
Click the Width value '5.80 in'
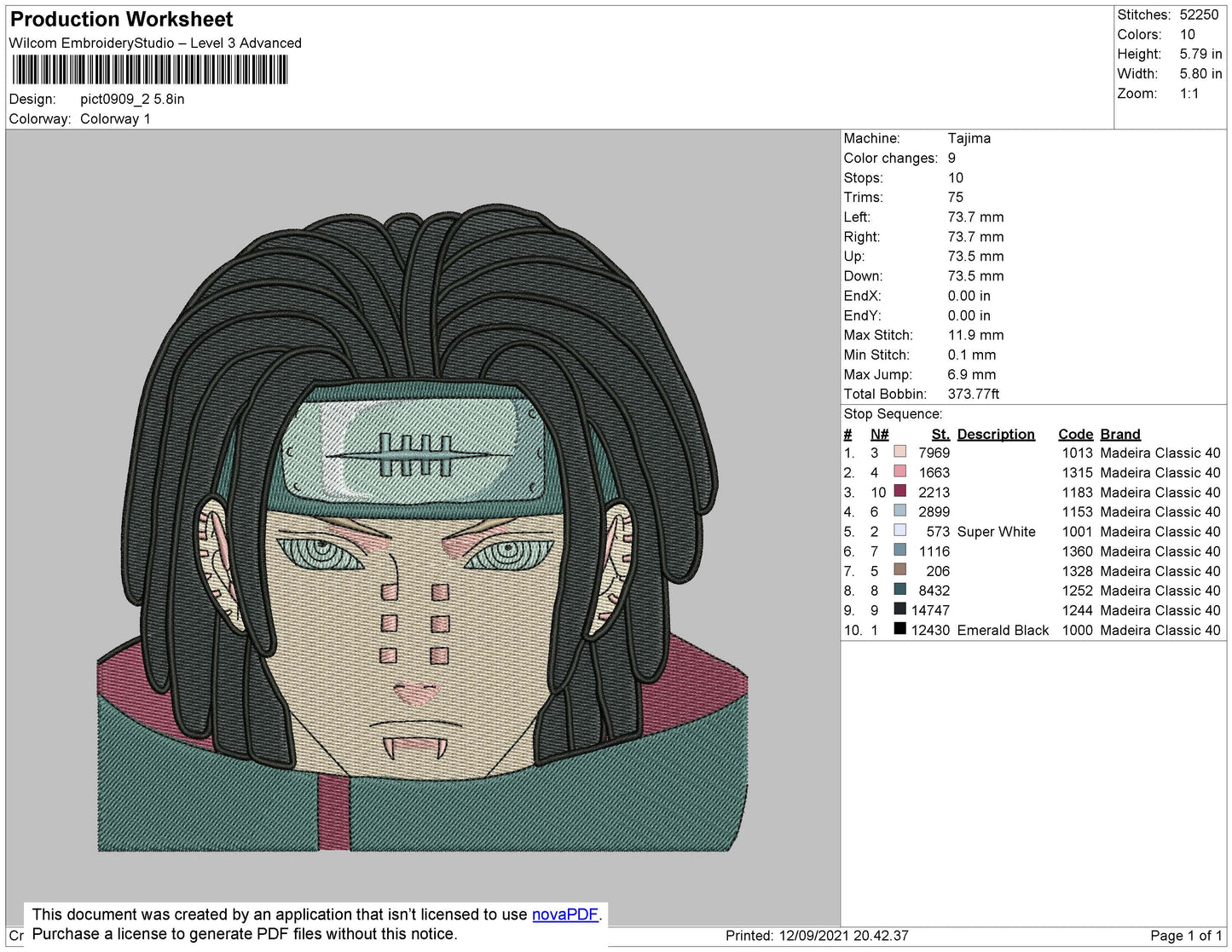(x=1200, y=74)
